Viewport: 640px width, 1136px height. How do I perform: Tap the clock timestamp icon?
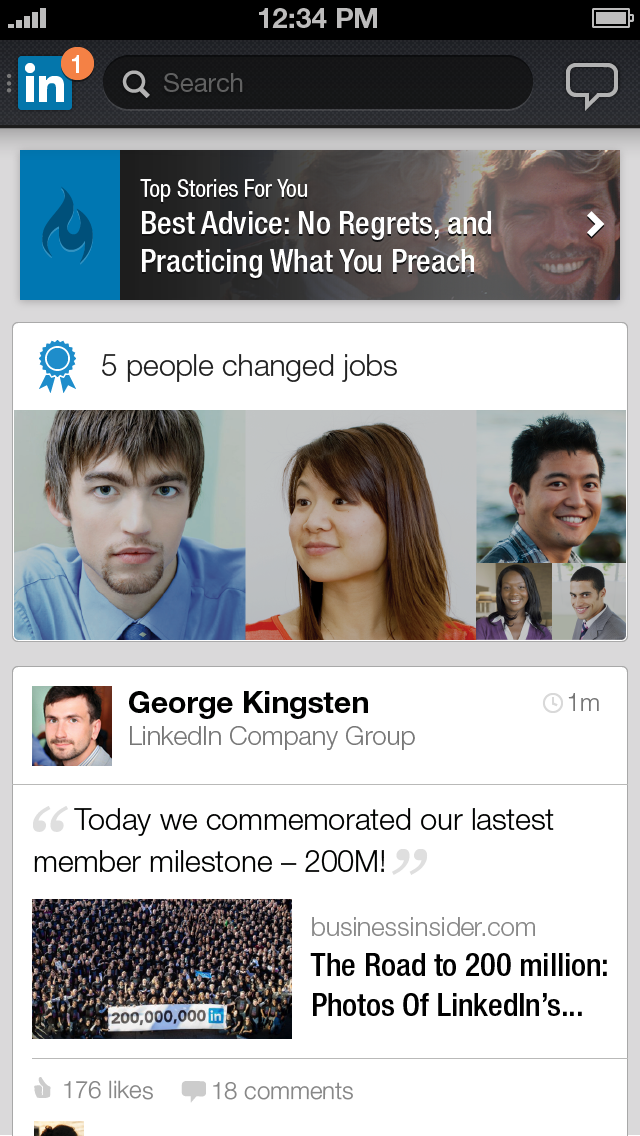(552, 704)
